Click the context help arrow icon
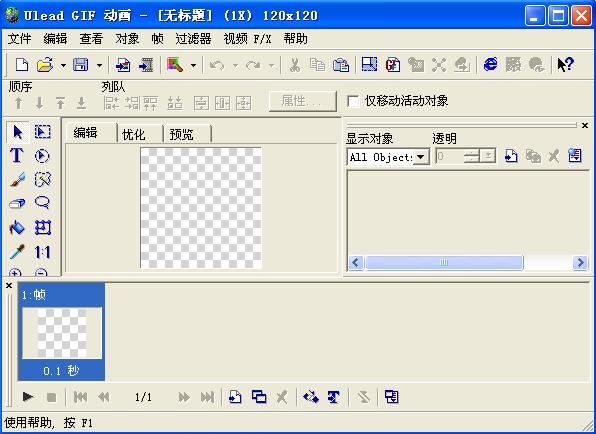 (x=565, y=65)
